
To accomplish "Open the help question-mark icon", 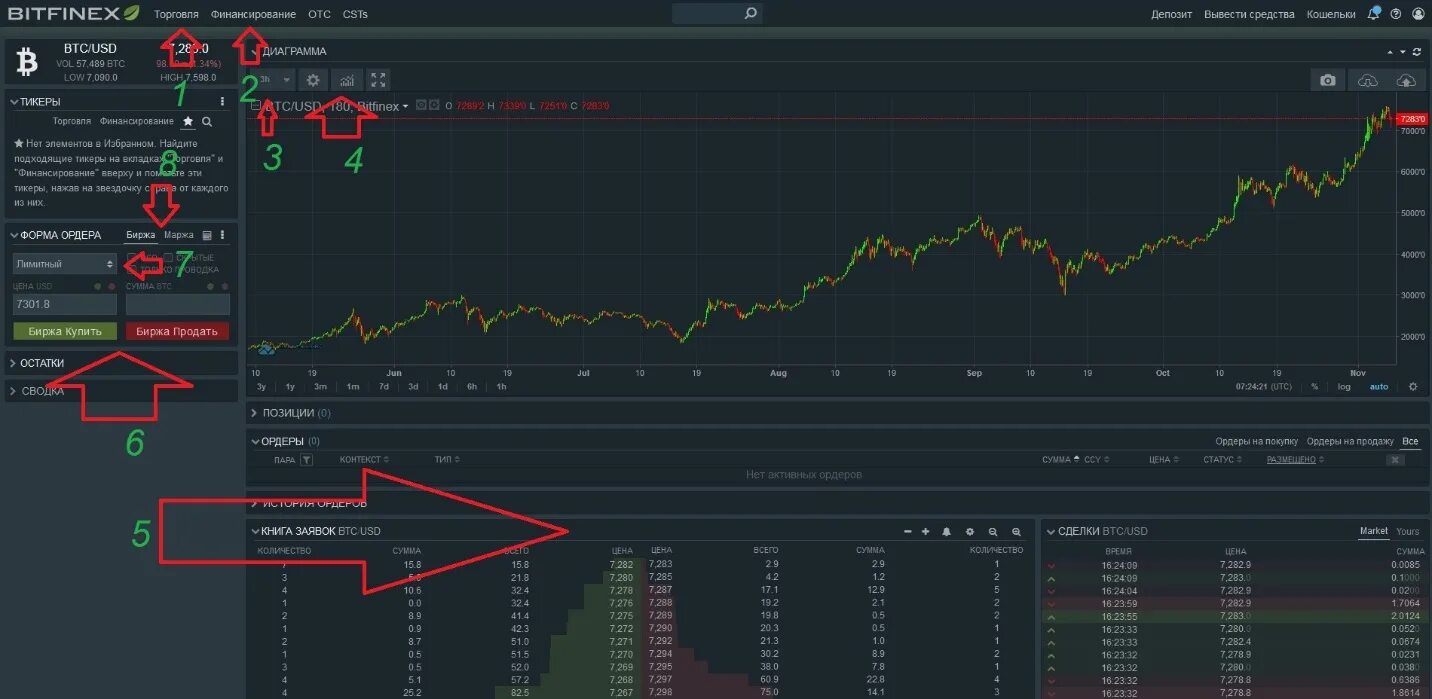I will [1396, 14].
